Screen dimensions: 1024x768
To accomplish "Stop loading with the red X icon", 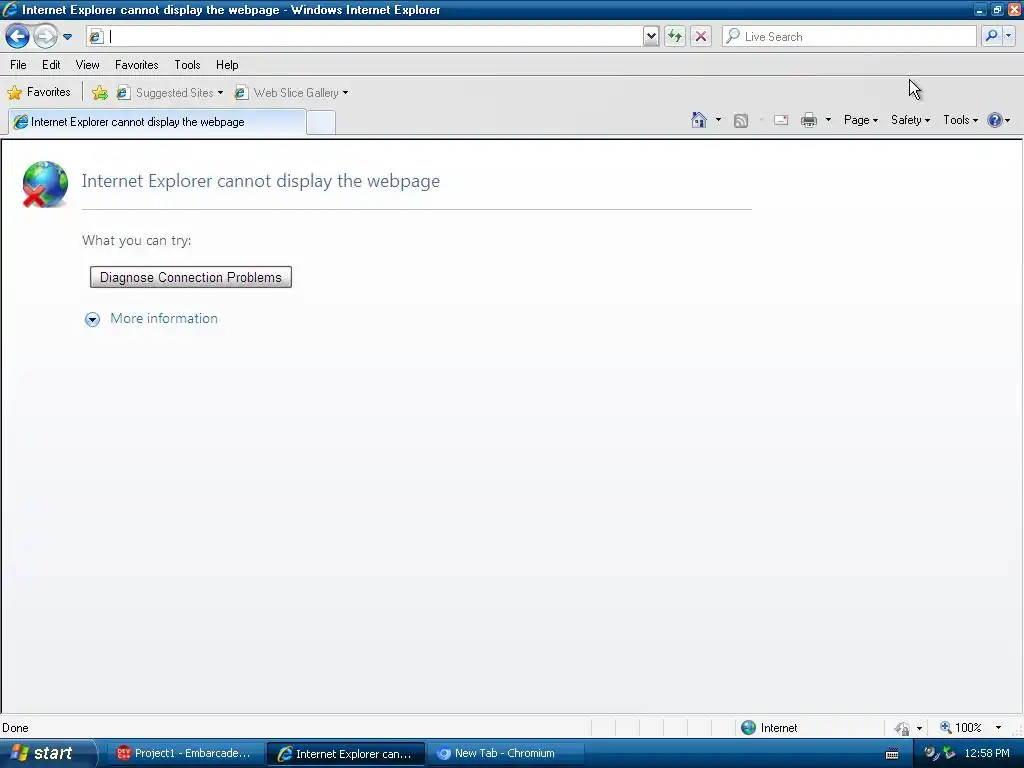I will (x=701, y=37).
